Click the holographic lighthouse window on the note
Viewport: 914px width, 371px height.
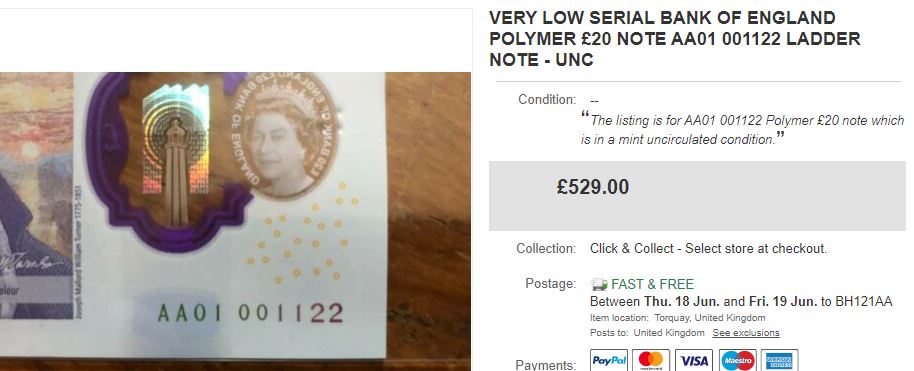pyautogui.click(x=175, y=153)
